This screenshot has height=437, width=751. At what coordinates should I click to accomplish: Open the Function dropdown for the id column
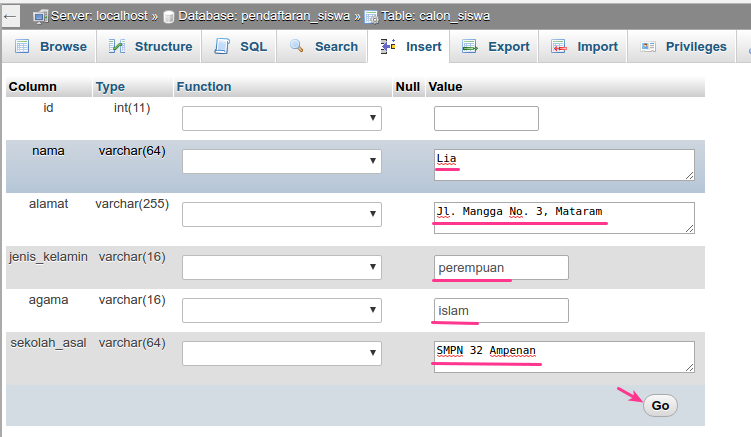[x=281, y=119]
